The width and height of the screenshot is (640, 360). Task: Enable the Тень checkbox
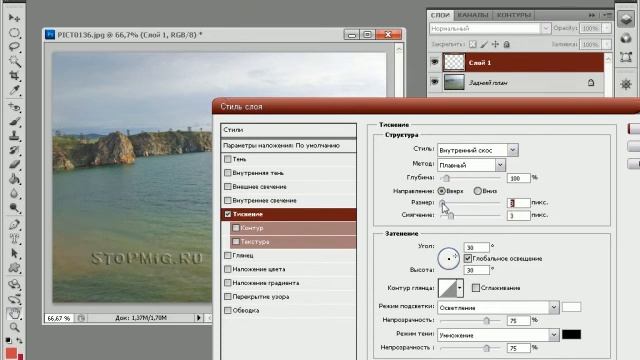228,159
